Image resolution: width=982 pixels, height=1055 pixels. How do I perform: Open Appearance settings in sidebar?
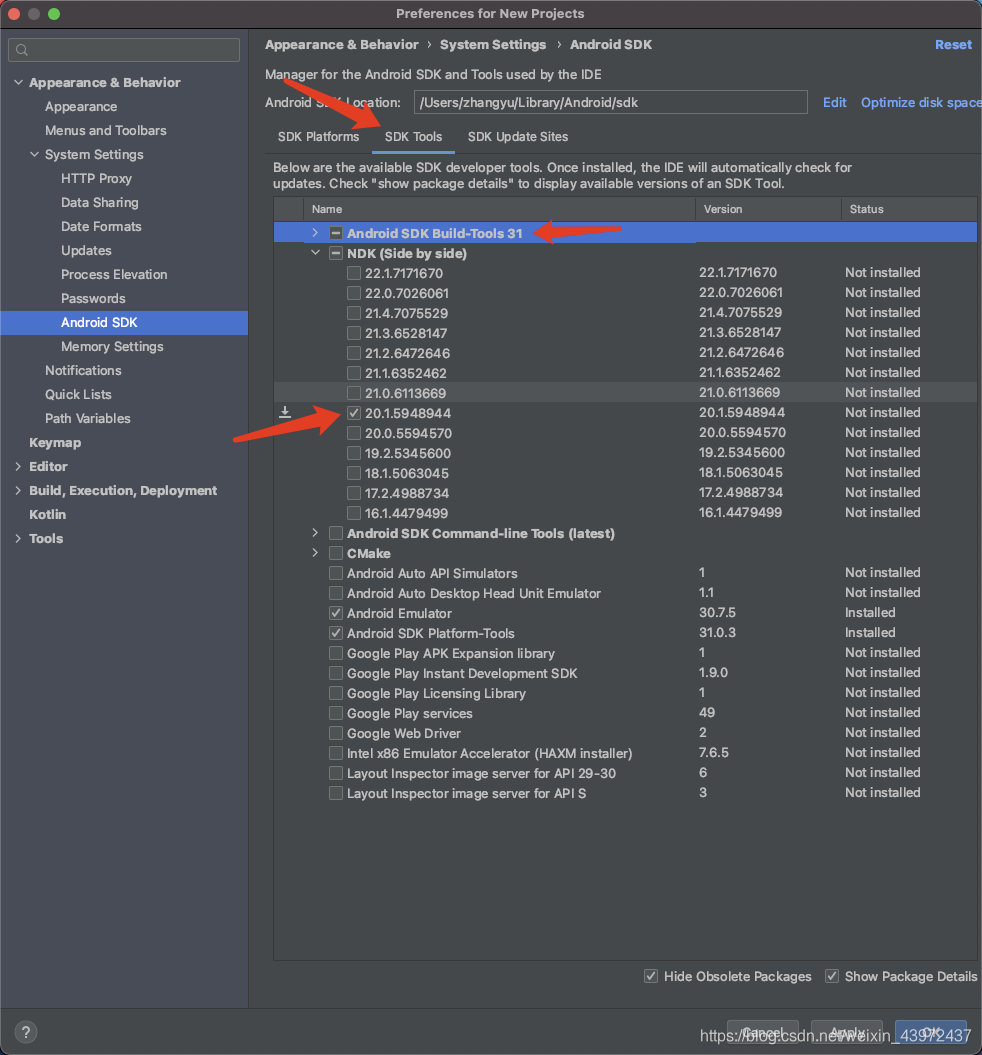point(81,106)
